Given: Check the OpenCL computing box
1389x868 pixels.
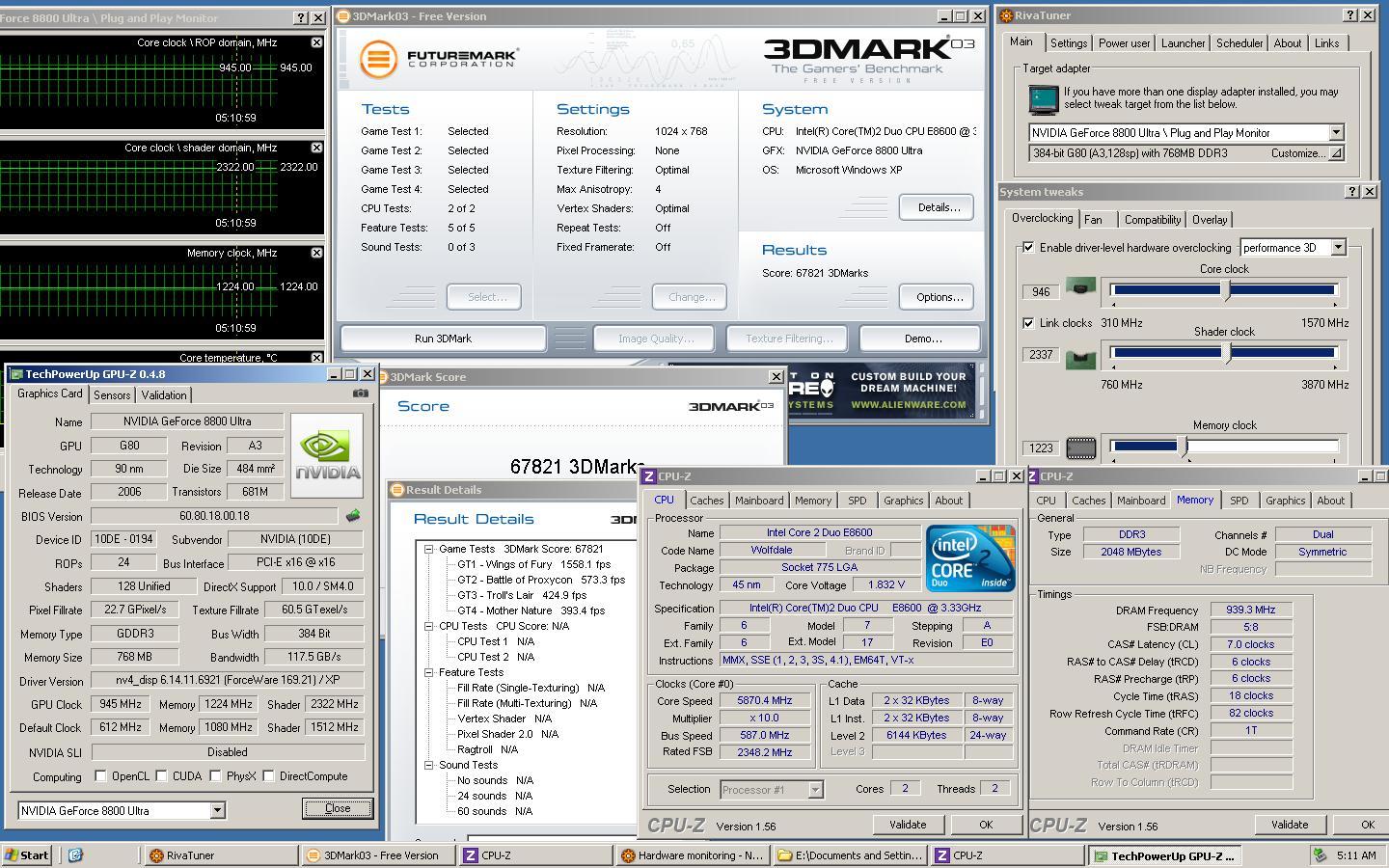Looking at the screenshot, I should click(x=100, y=775).
